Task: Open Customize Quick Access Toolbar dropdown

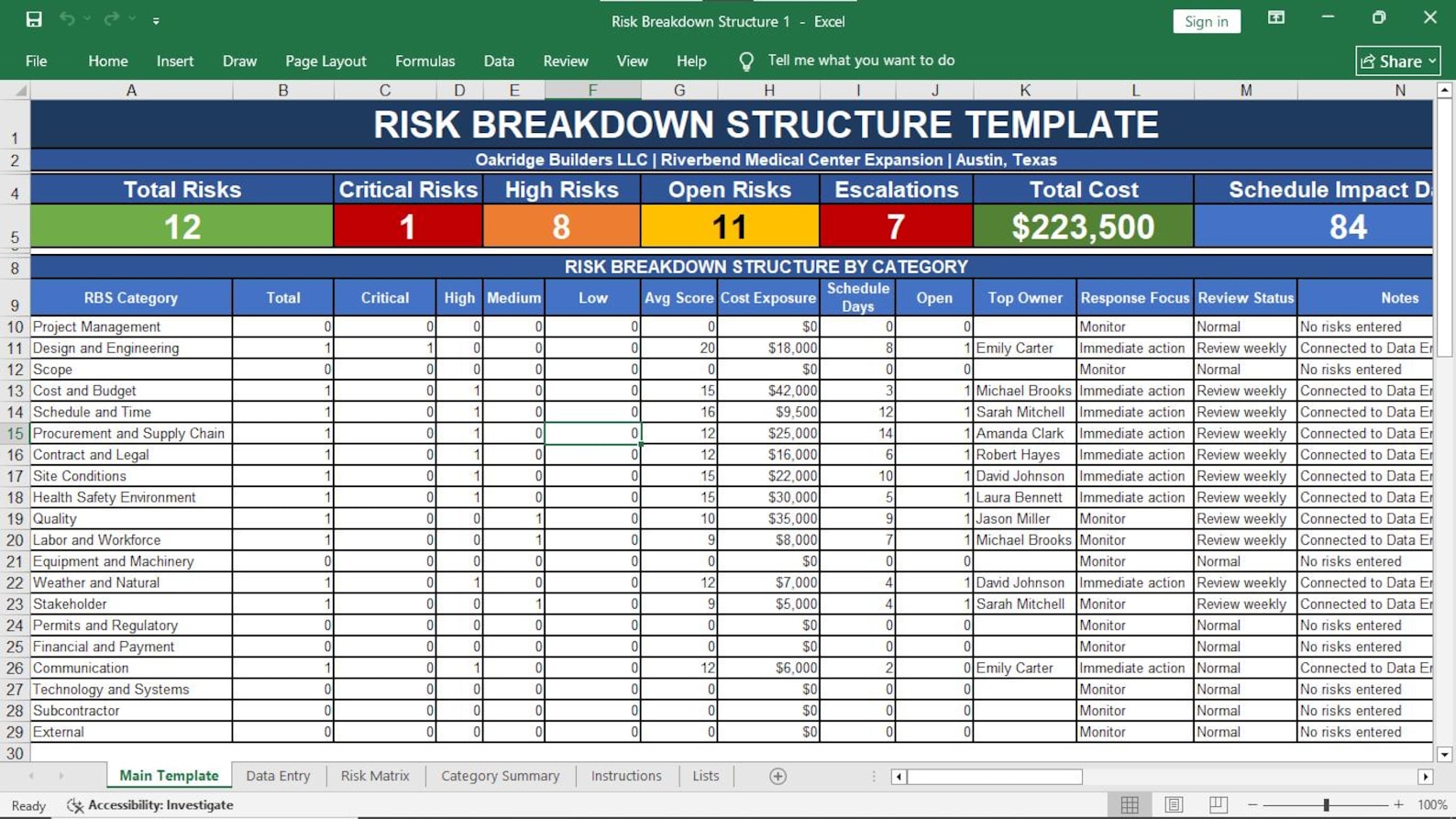Action: click(x=156, y=20)
